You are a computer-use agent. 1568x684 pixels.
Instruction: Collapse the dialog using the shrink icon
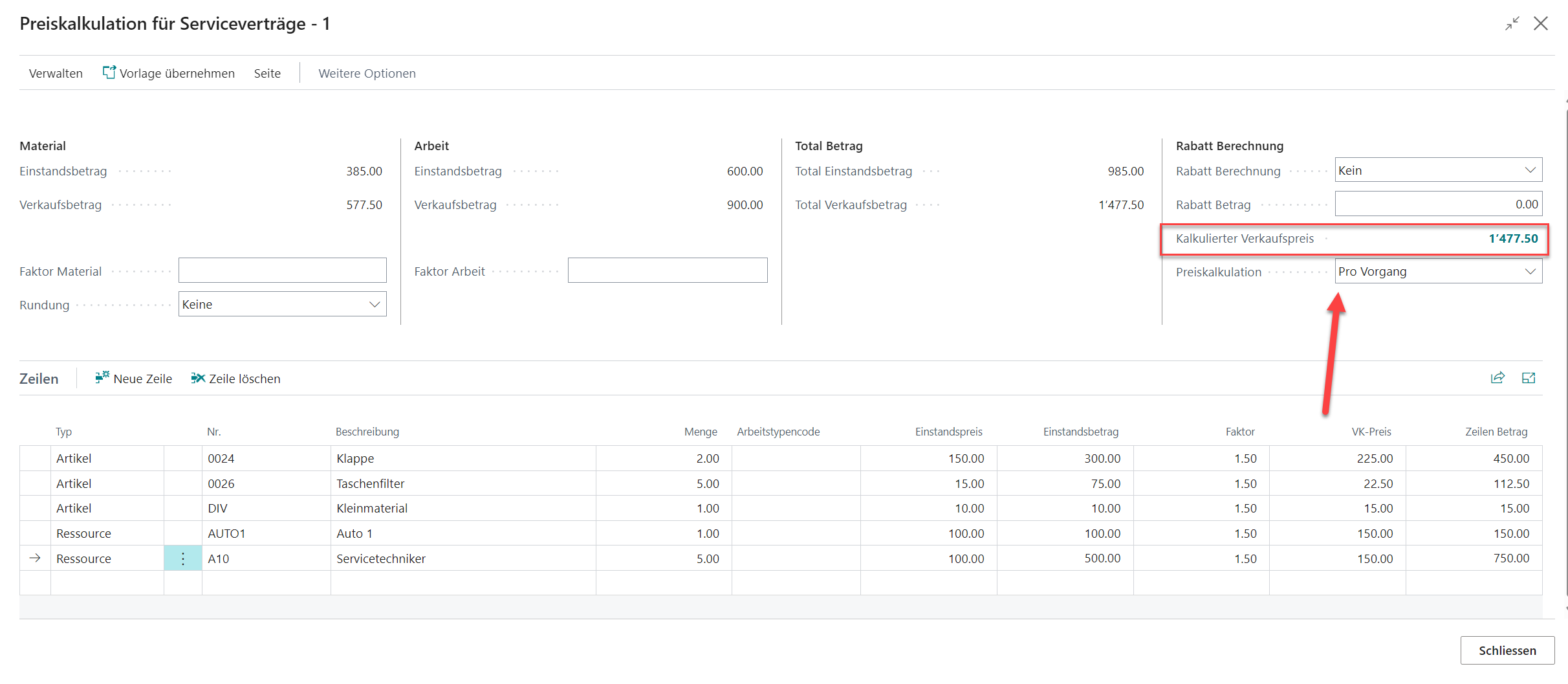coord(1512,24)
